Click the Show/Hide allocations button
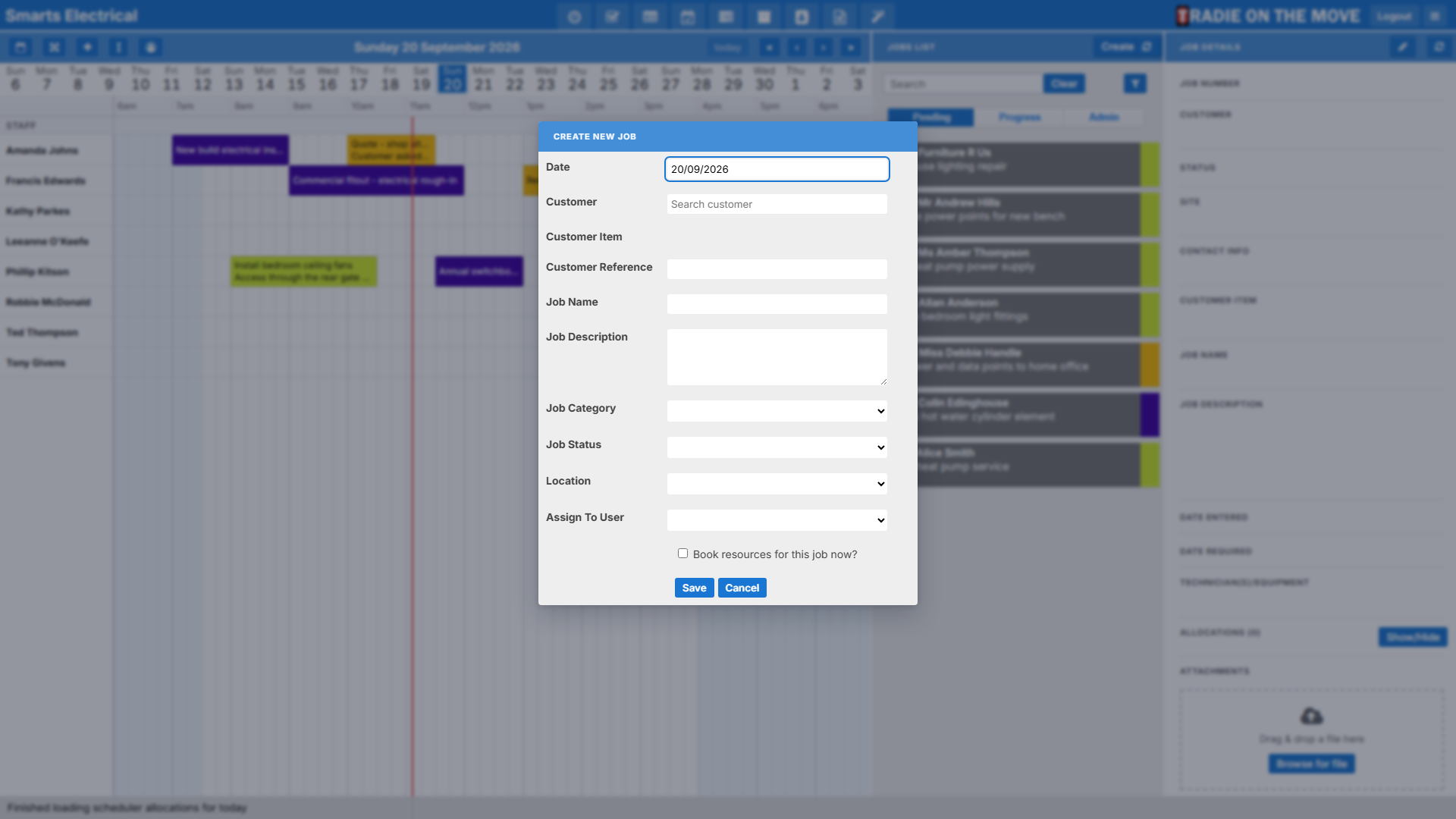Image resolution: width=1456 pixels, height=819 pixels. (1413, 637)
